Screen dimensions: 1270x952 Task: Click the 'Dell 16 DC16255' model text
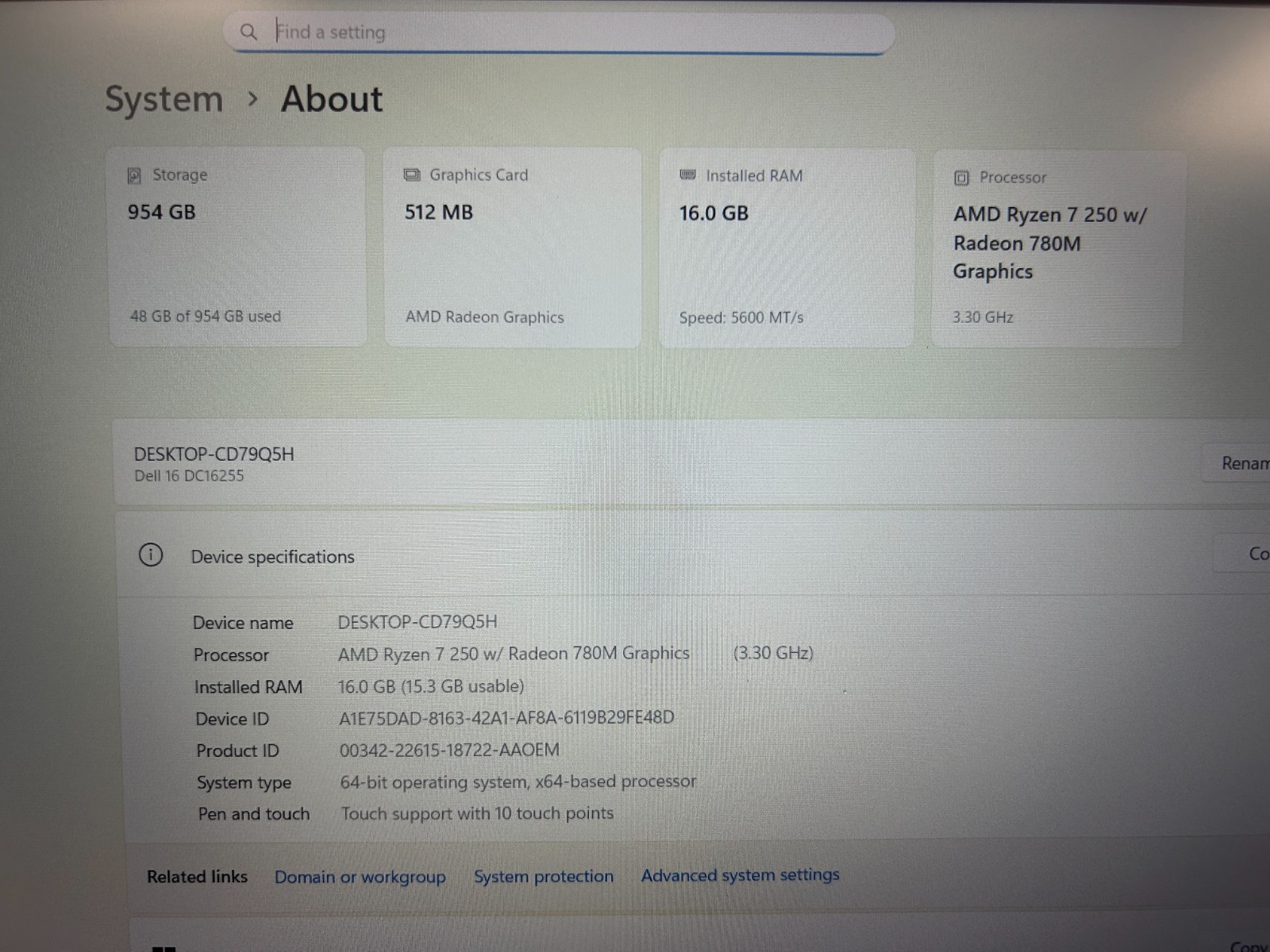coord(189,476)
